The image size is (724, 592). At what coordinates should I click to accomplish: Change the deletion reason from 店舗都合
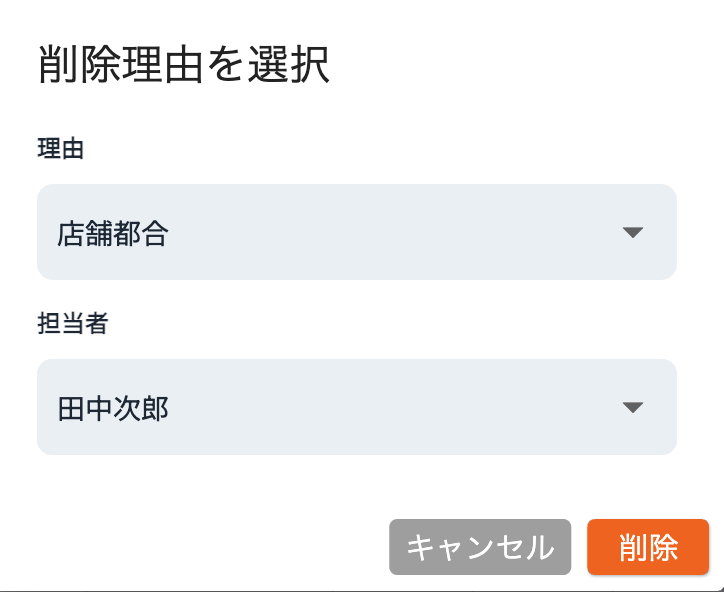[x=356, y=232]
